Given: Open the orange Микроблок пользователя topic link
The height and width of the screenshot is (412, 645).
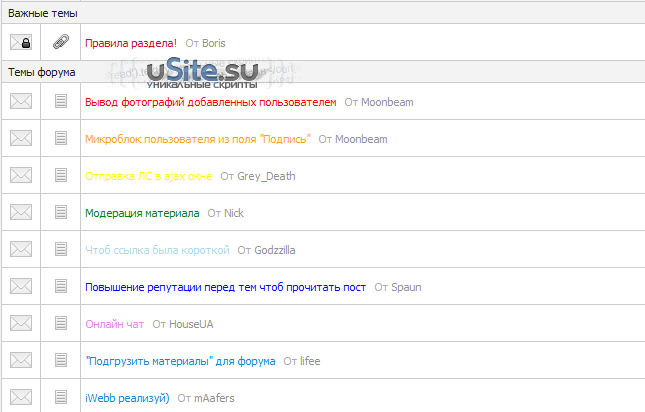Looking at the screenshot, I should click(197, 139).
